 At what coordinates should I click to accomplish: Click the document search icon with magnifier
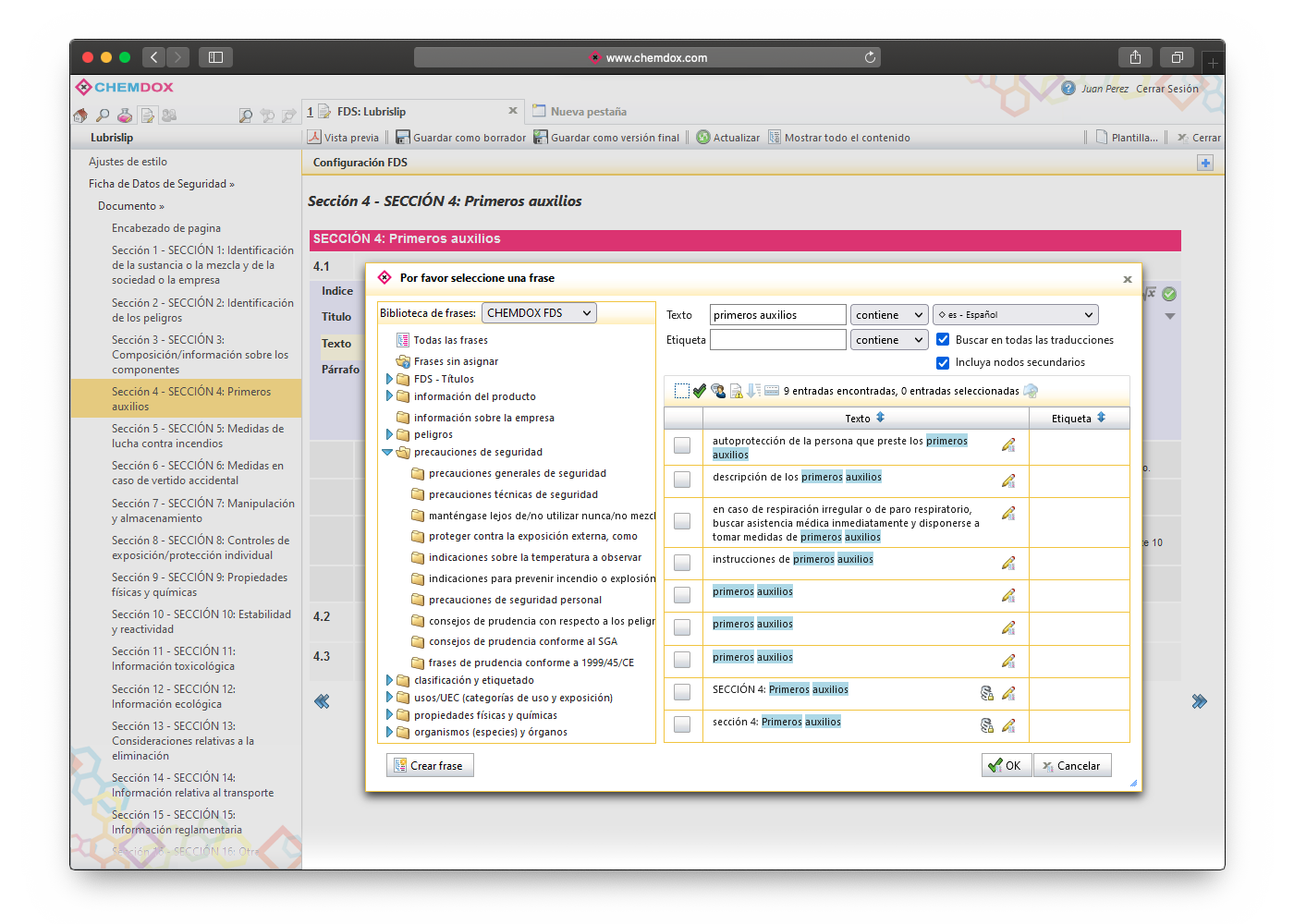[245, 115]
